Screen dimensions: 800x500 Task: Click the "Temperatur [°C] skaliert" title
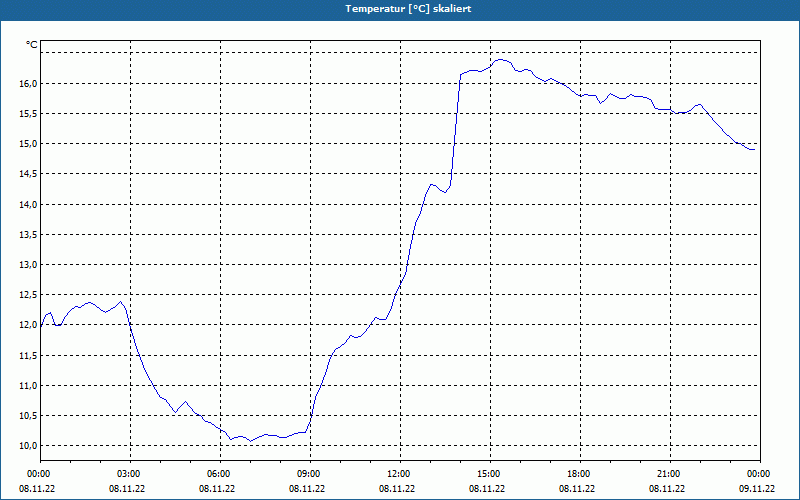click(x=408, y=9)
